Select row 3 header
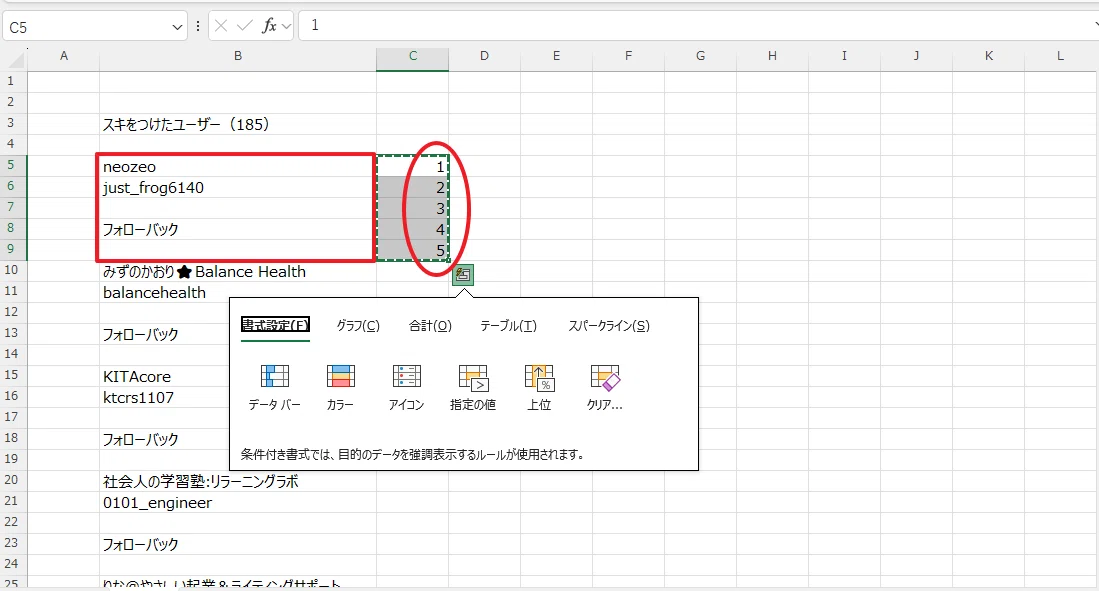1099x591 pixels. point(11,123)
